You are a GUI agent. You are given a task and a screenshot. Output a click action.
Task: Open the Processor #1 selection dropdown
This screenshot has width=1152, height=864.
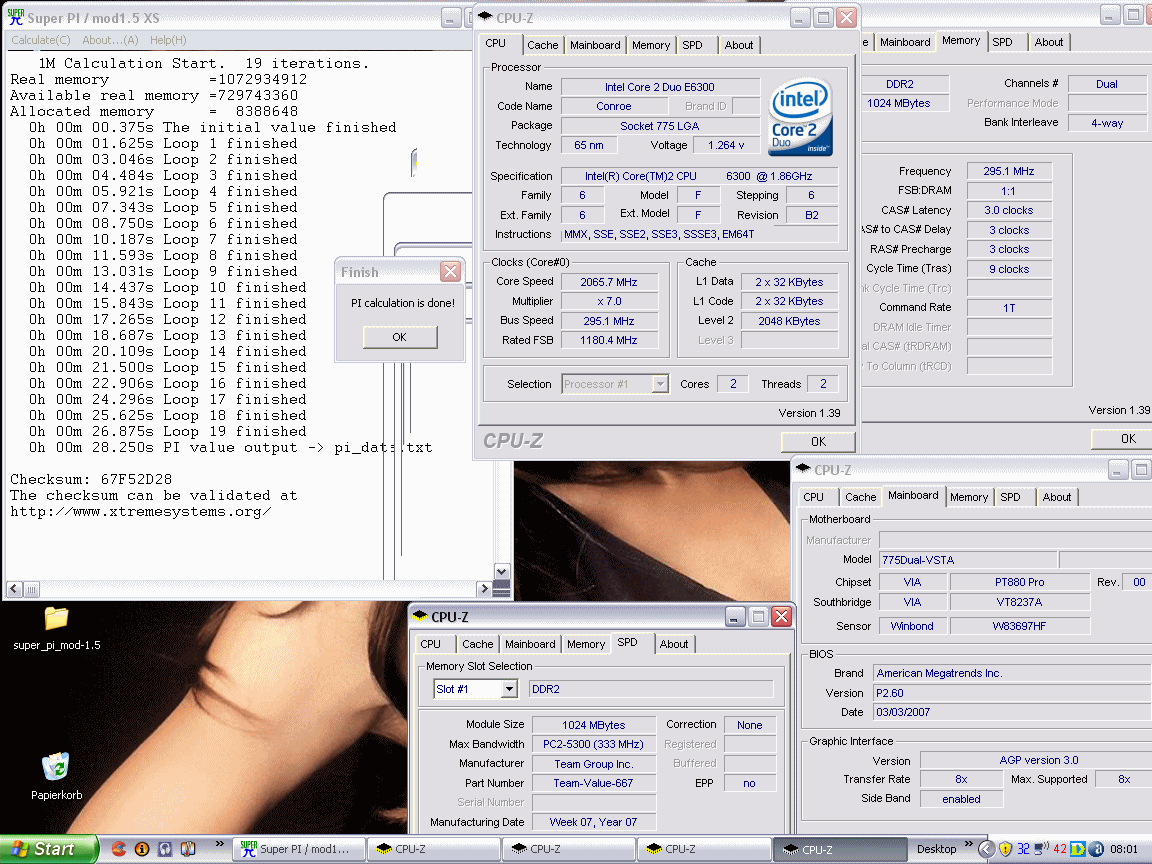pos(660,384)
